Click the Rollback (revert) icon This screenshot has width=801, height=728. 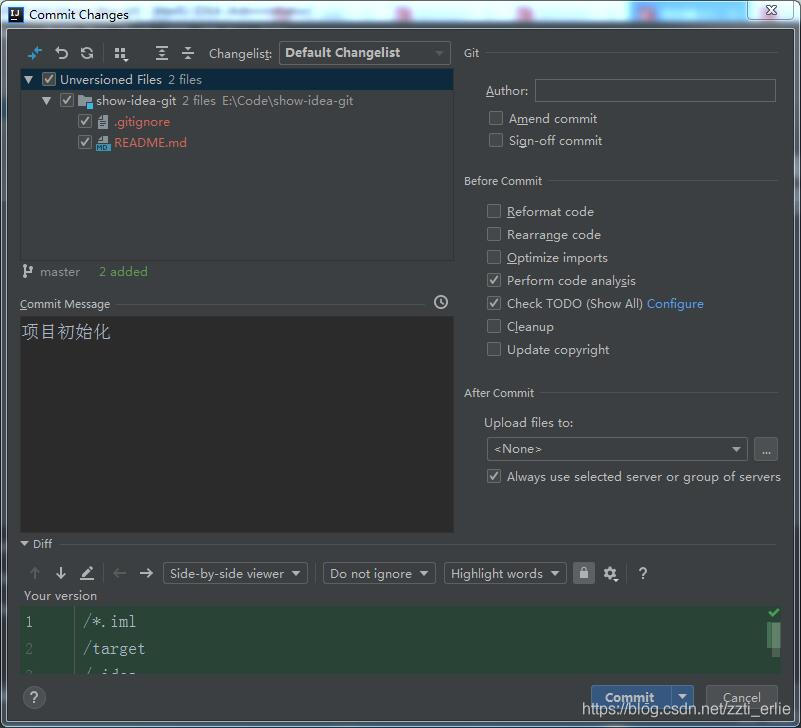click(62, 53)
